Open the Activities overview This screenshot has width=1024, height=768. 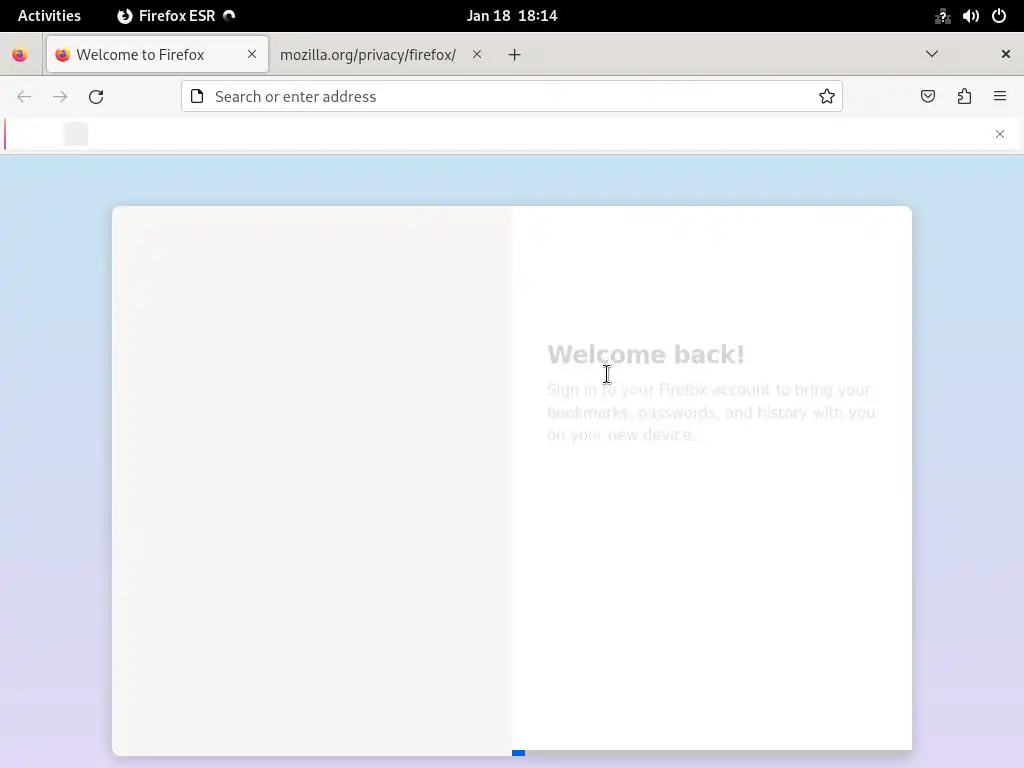coord(49,16)
